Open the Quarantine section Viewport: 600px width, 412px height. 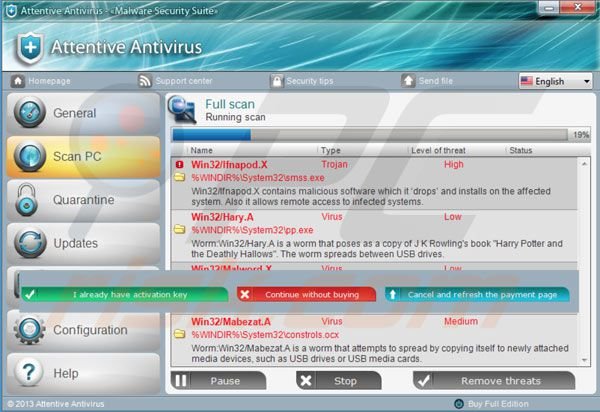[x=83, y=200]
